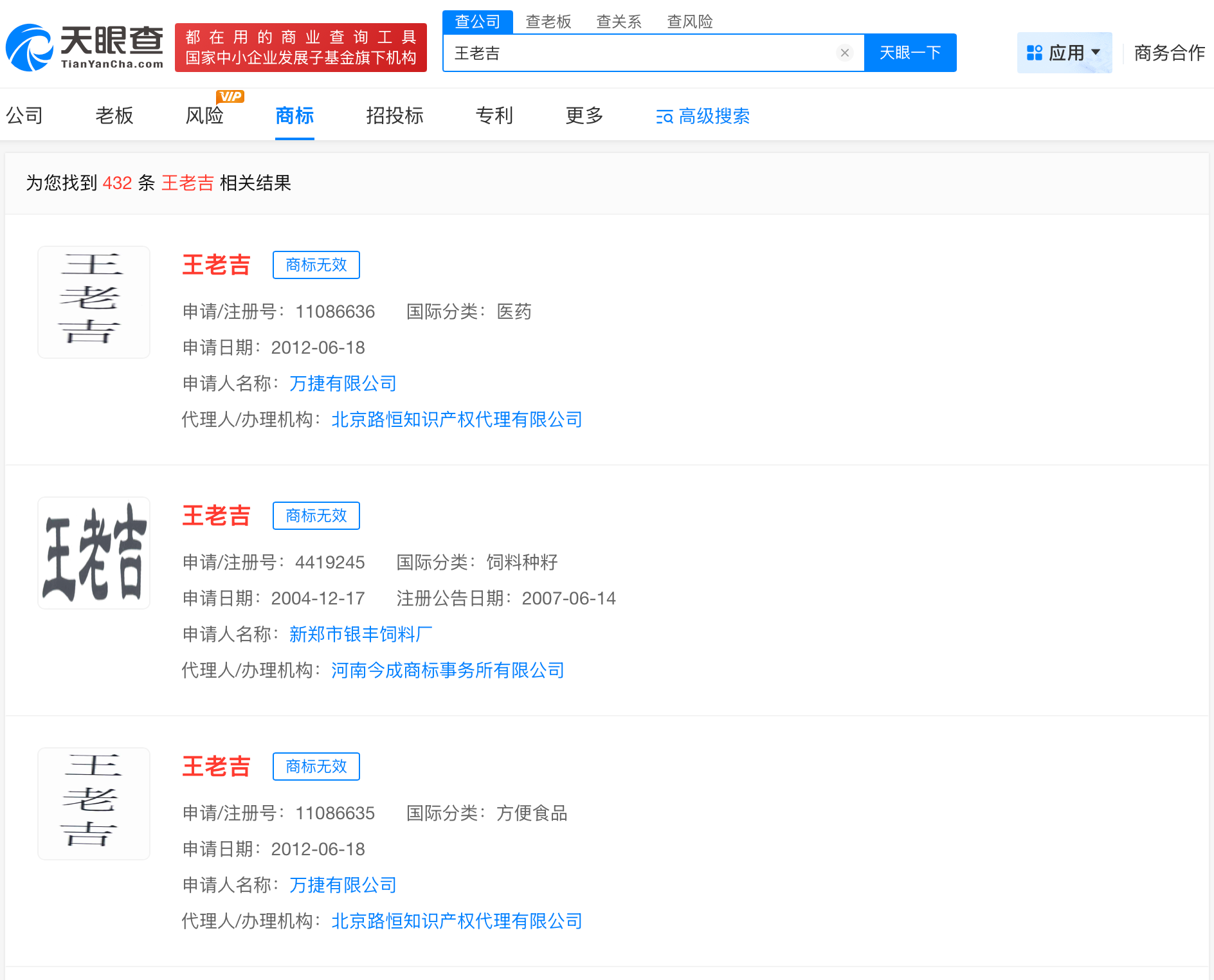Image resolution: width=1214 pixels, height=980 pixels.
Task: Click third 王老吉 trademark image thumbnail
Action: [93, 803]
